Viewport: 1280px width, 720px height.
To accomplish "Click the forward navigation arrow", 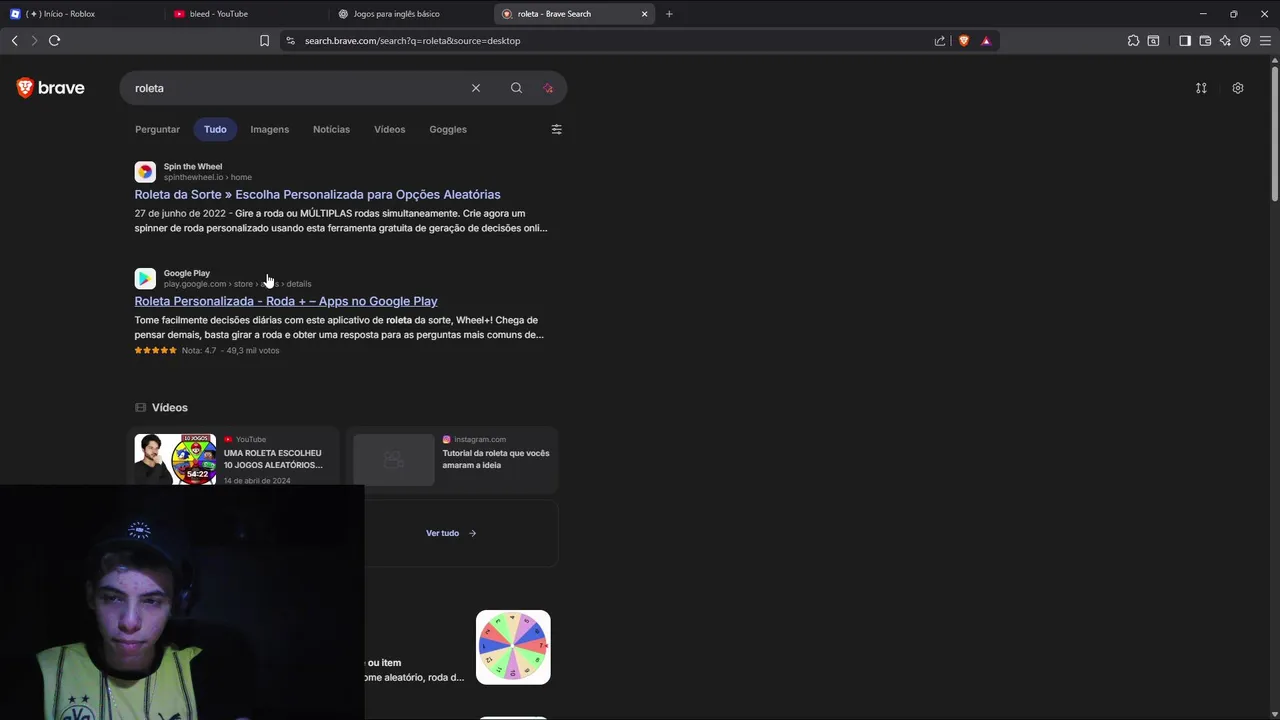I will (x=33, y=41).
